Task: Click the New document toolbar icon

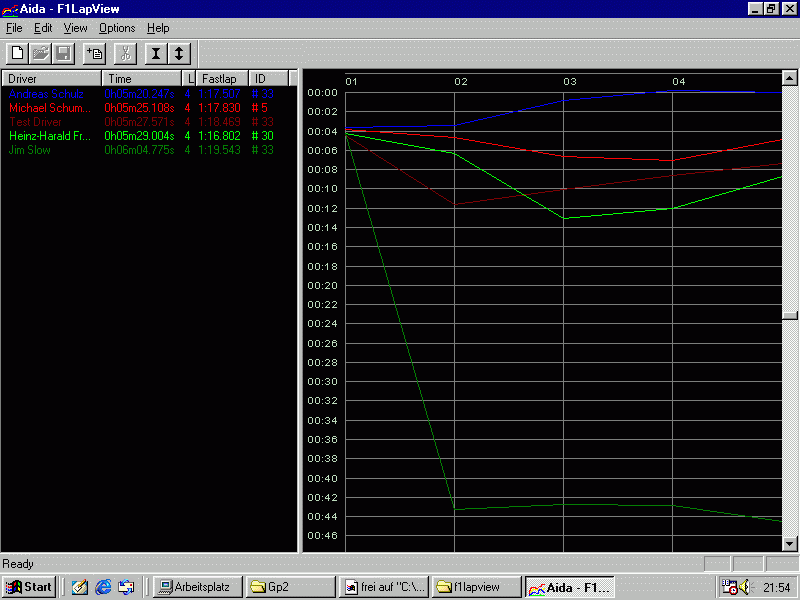Action: tap(17, 53)
